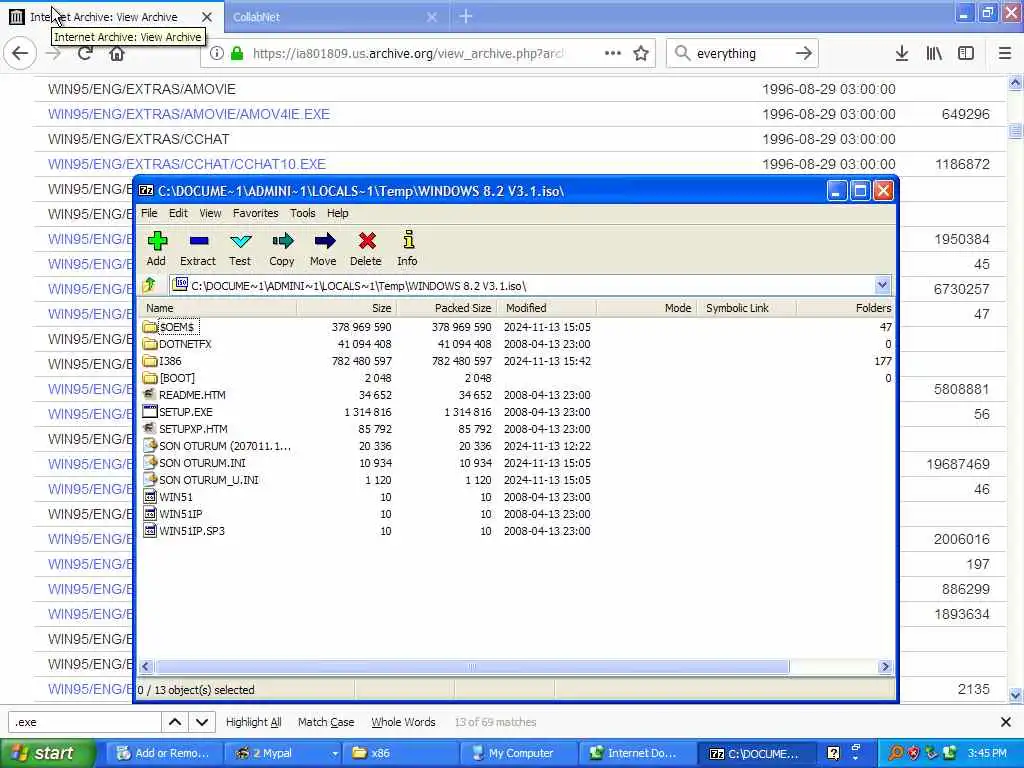1024x768 pixels.
Task: Open the Help menu in 7-Zip
Action: pyautogui.click(x=338, y=213)
